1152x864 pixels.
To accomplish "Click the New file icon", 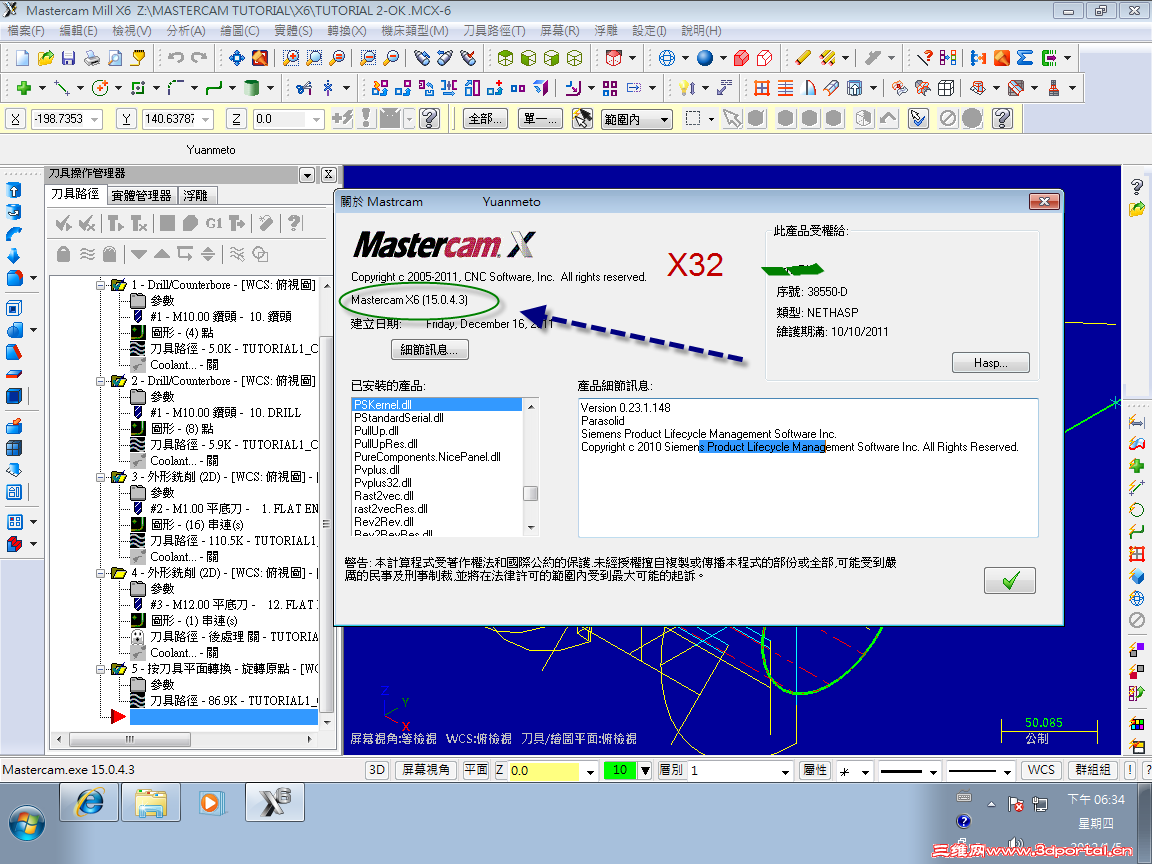I will (x=22, y=57).
